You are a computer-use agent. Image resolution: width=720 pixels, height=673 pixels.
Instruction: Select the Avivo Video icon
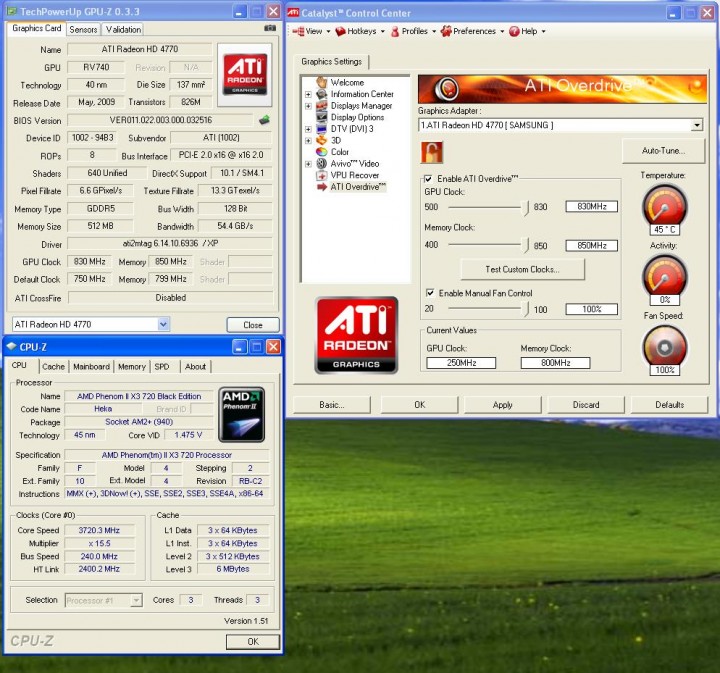[321, 163]
